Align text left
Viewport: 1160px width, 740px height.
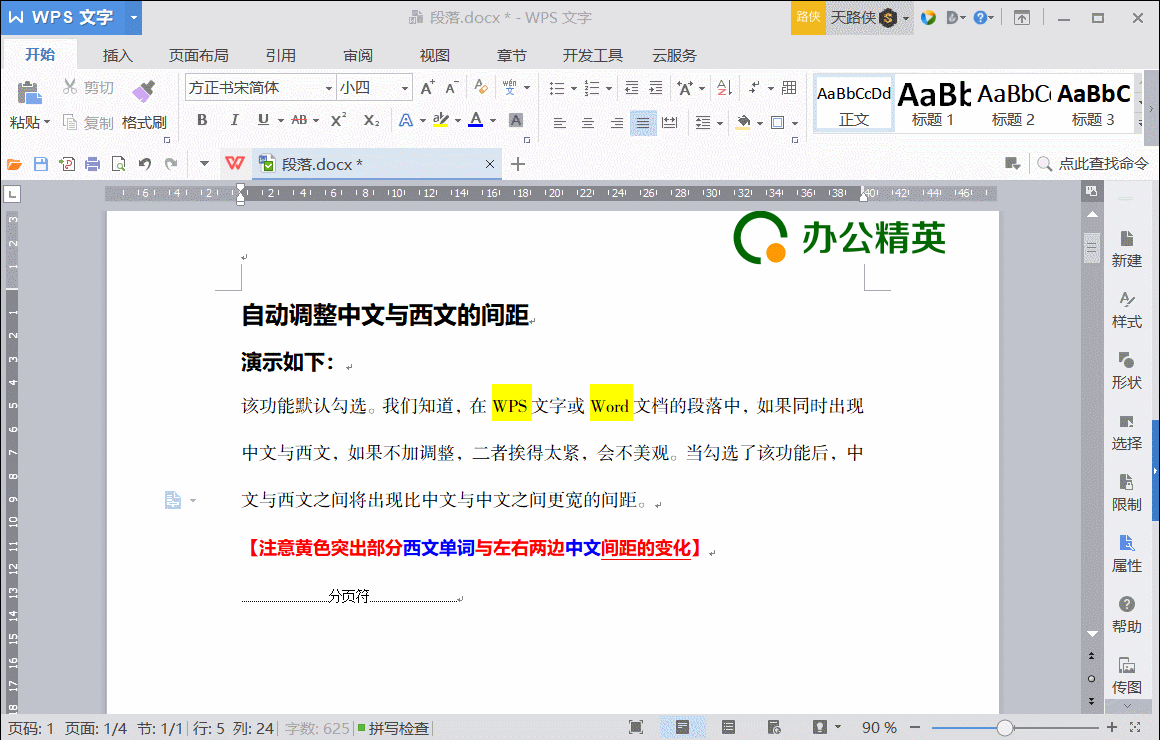tap(560, 122)
